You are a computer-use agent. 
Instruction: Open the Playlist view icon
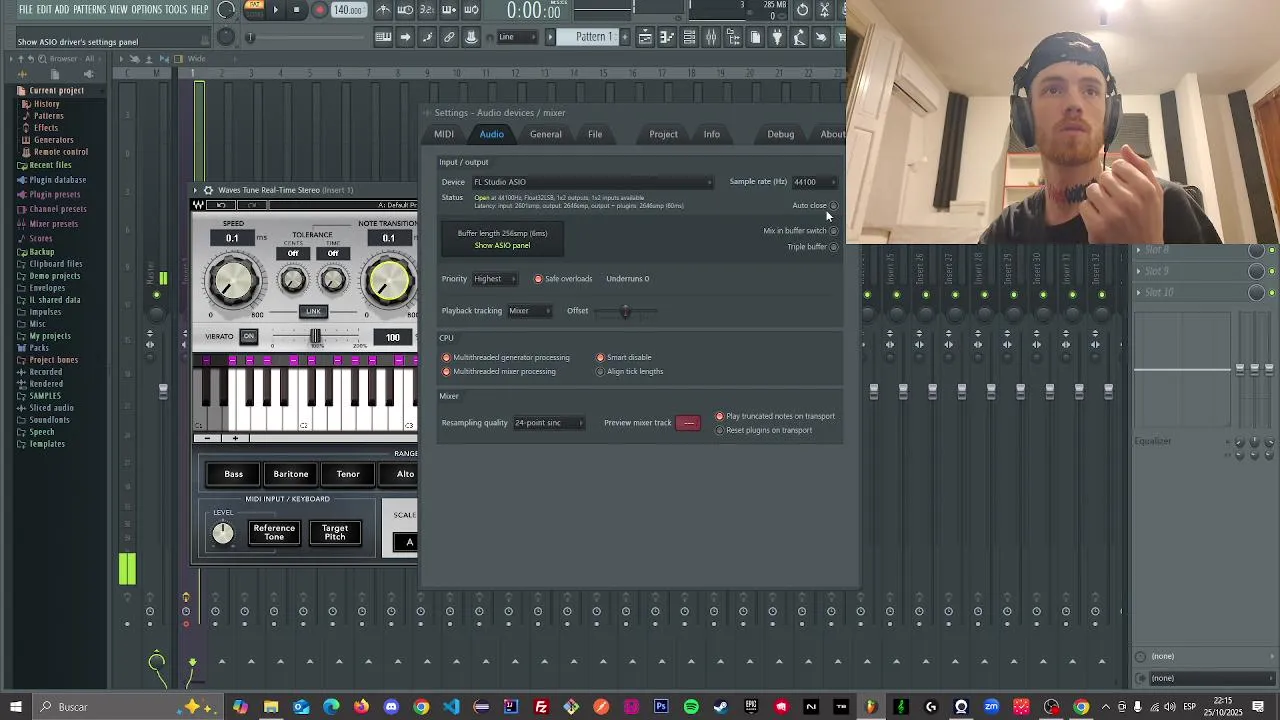645,37
